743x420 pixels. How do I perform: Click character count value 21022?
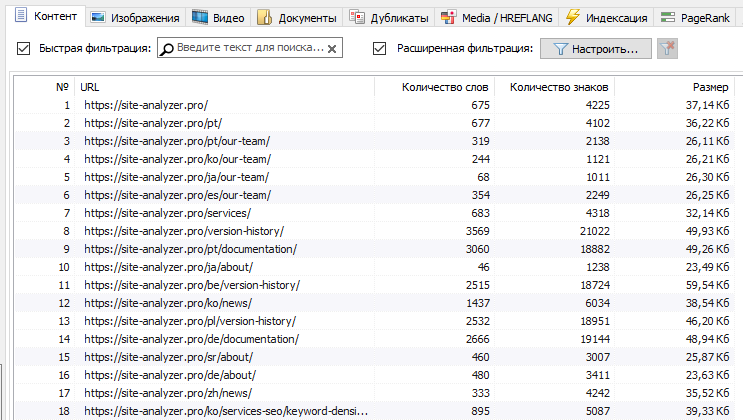[595, 231]
